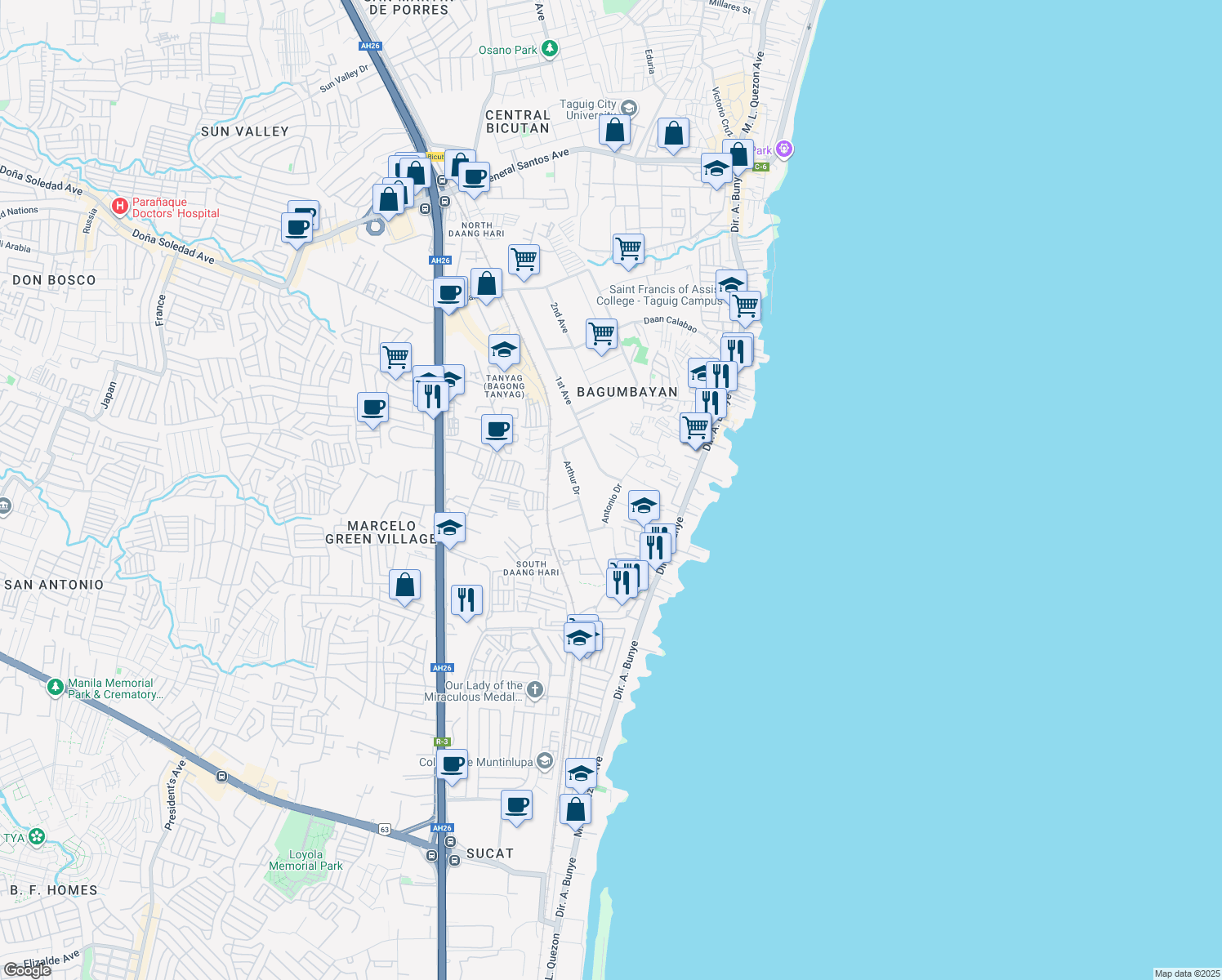Click the restaurant marker in South Daang Hari
This screenshot has height=980, width=1222.
tap(467, 599)
